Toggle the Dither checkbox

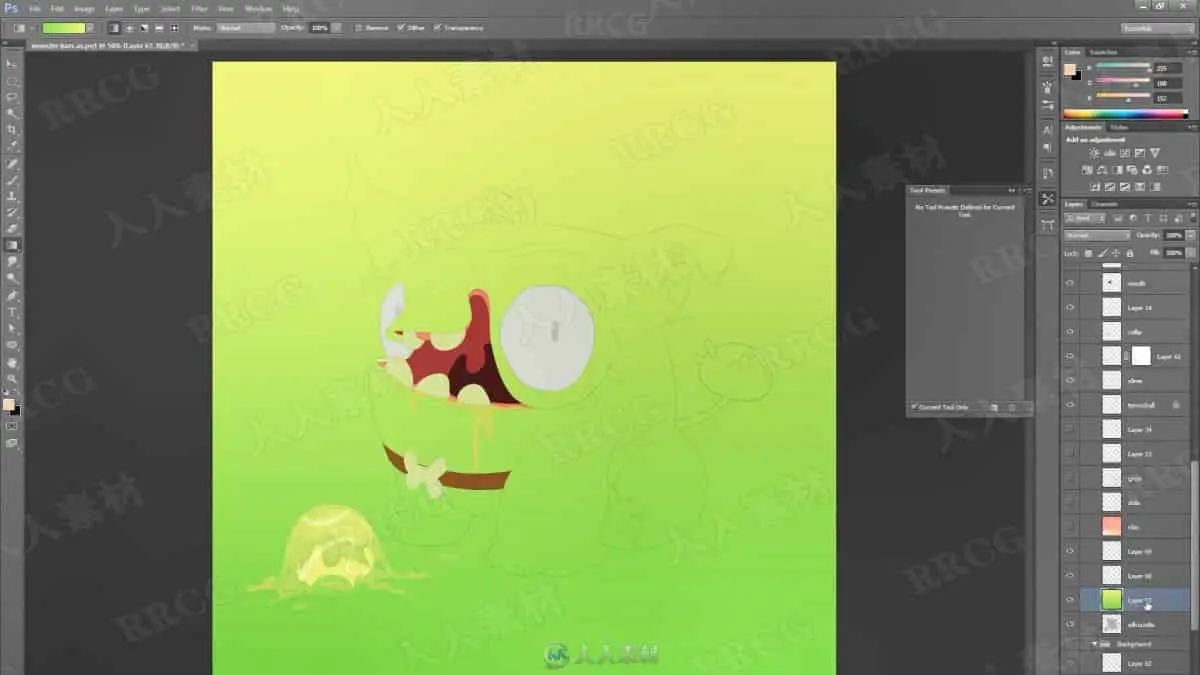tap(402, 28)
